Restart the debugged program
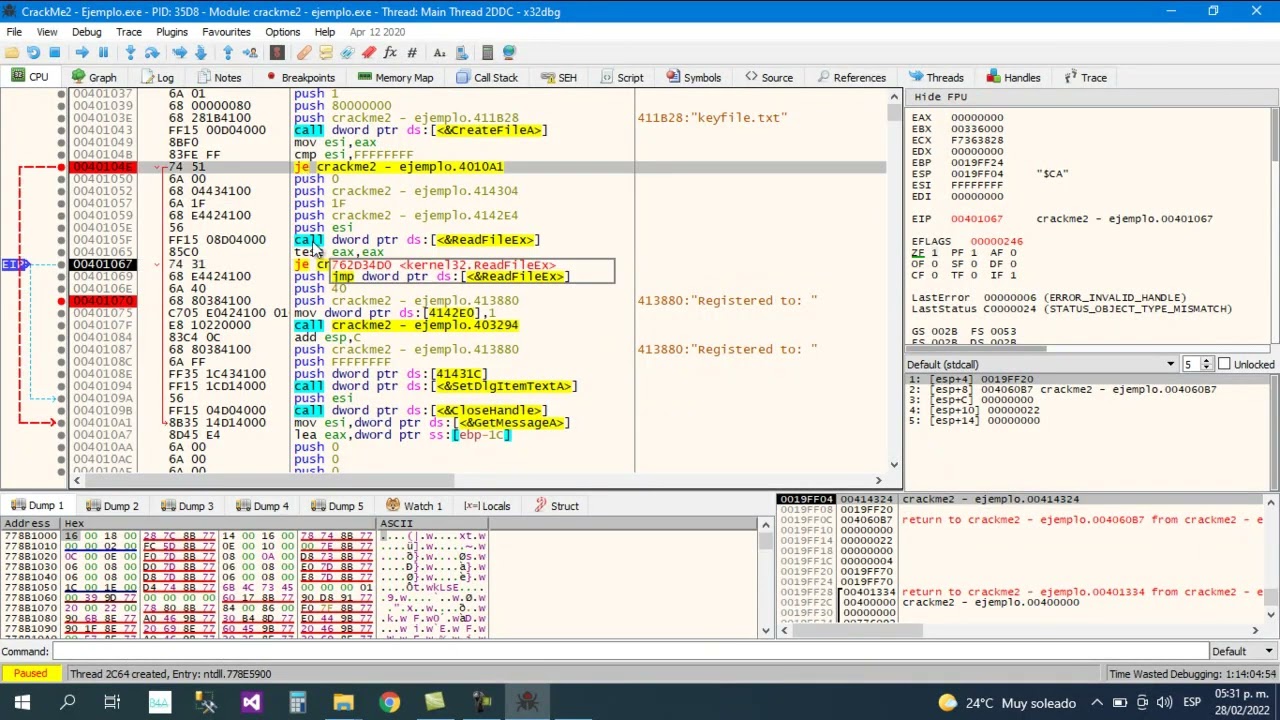Viewport: 1280px width, 720px height. (x=33, y=52)
